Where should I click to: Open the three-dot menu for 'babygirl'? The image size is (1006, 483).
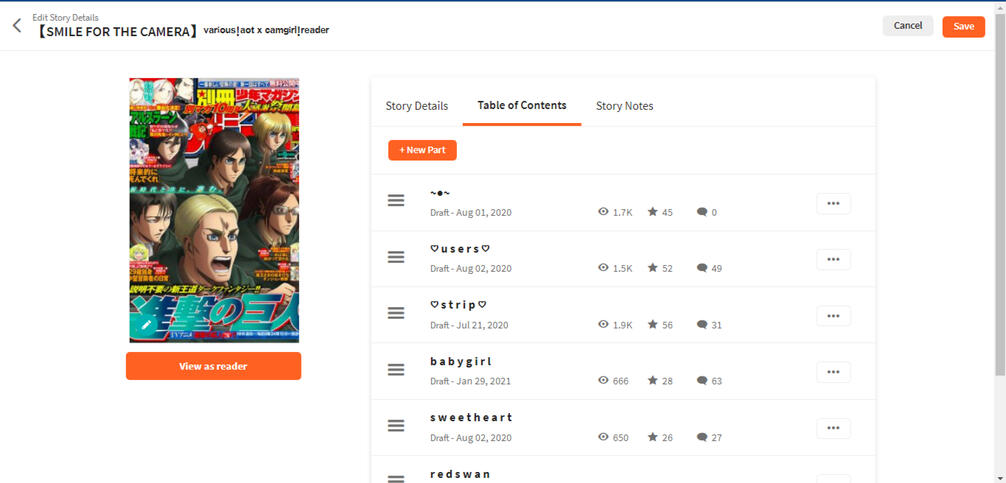pos(833,371)
